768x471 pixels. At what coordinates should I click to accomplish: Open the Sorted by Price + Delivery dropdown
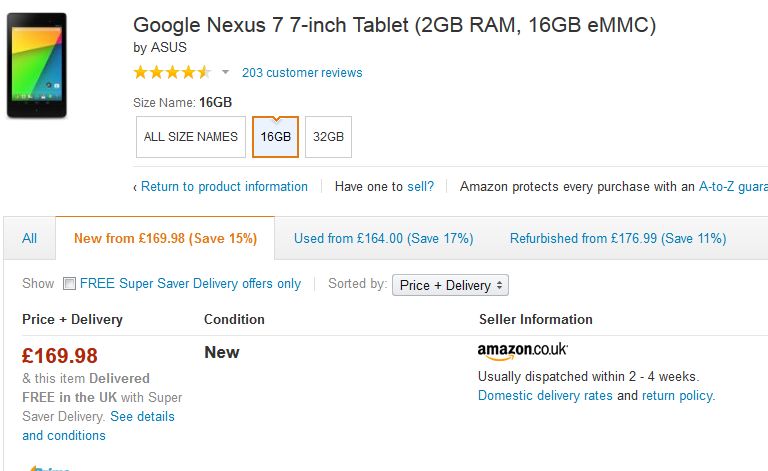450,285
